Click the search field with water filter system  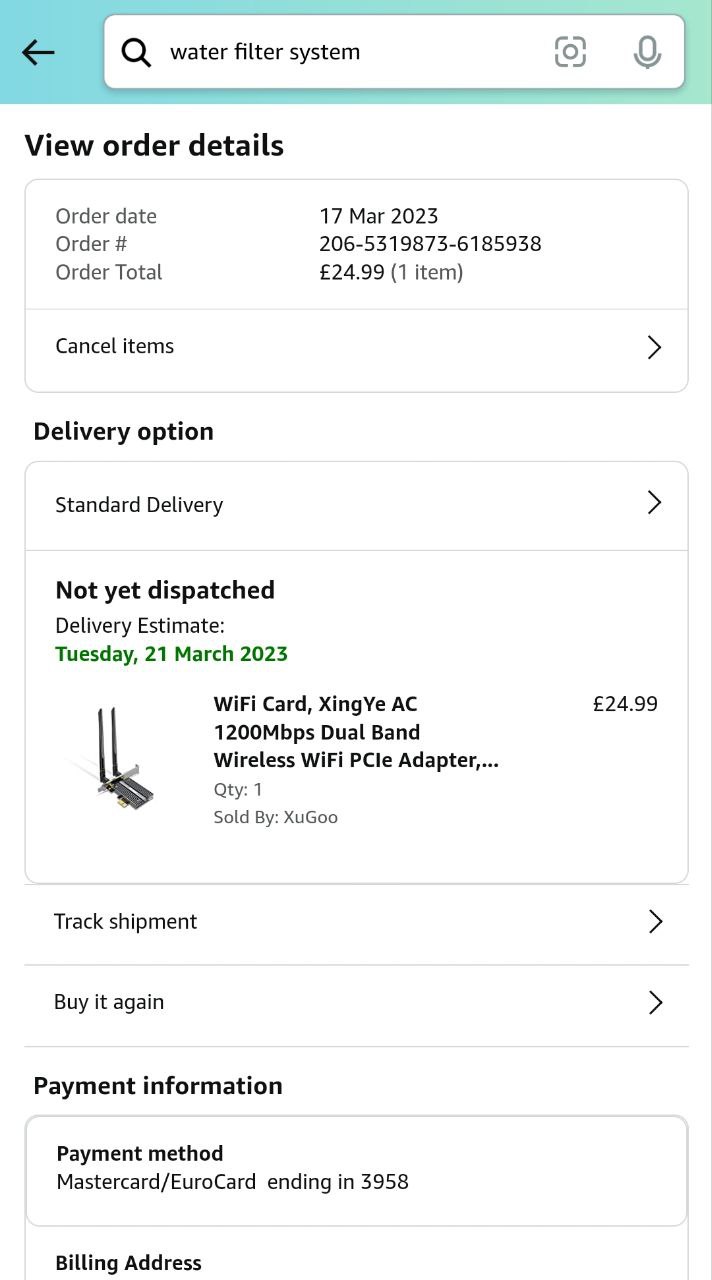340,52
